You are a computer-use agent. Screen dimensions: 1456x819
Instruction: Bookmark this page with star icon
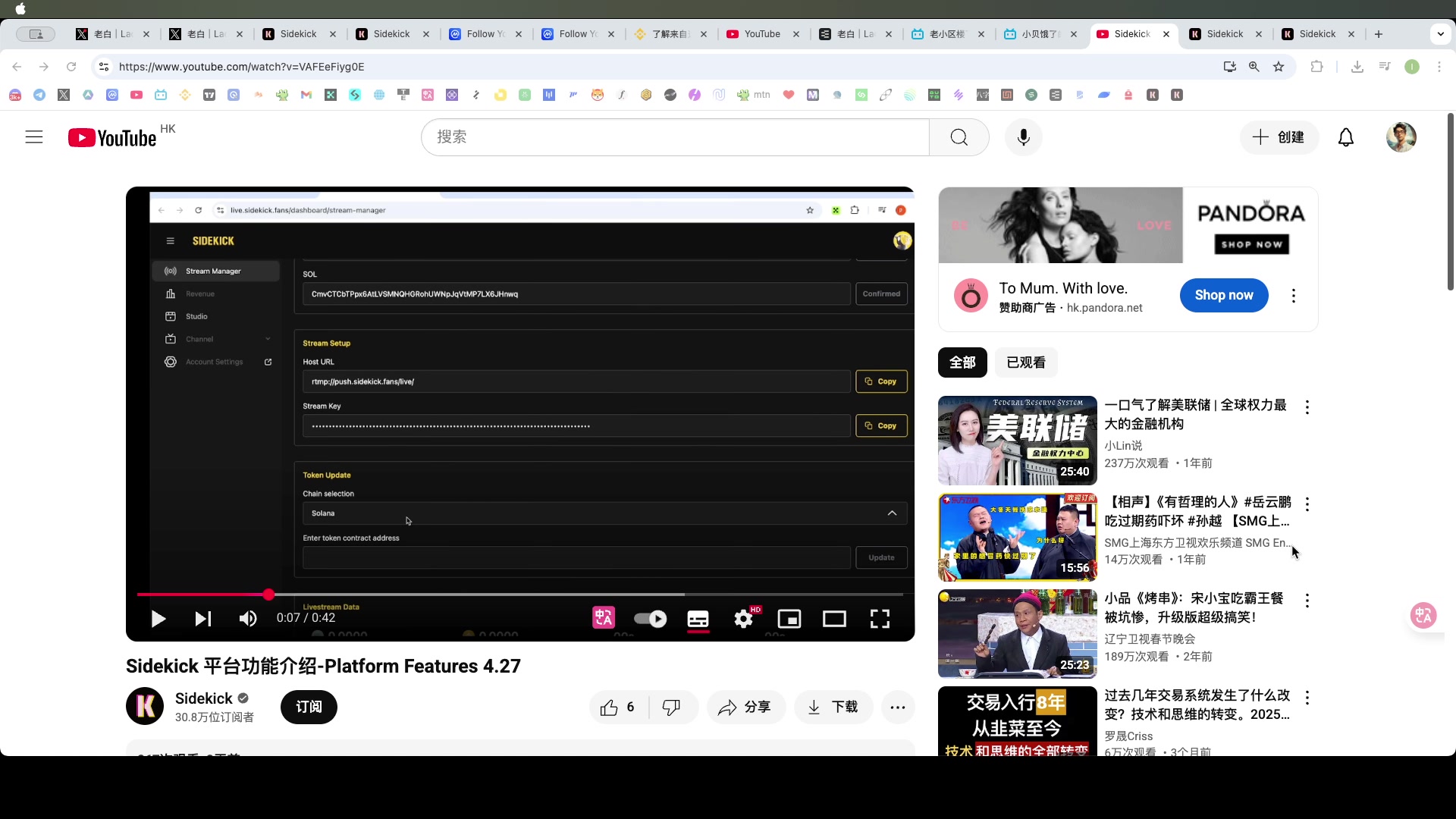coord(1279,67)
